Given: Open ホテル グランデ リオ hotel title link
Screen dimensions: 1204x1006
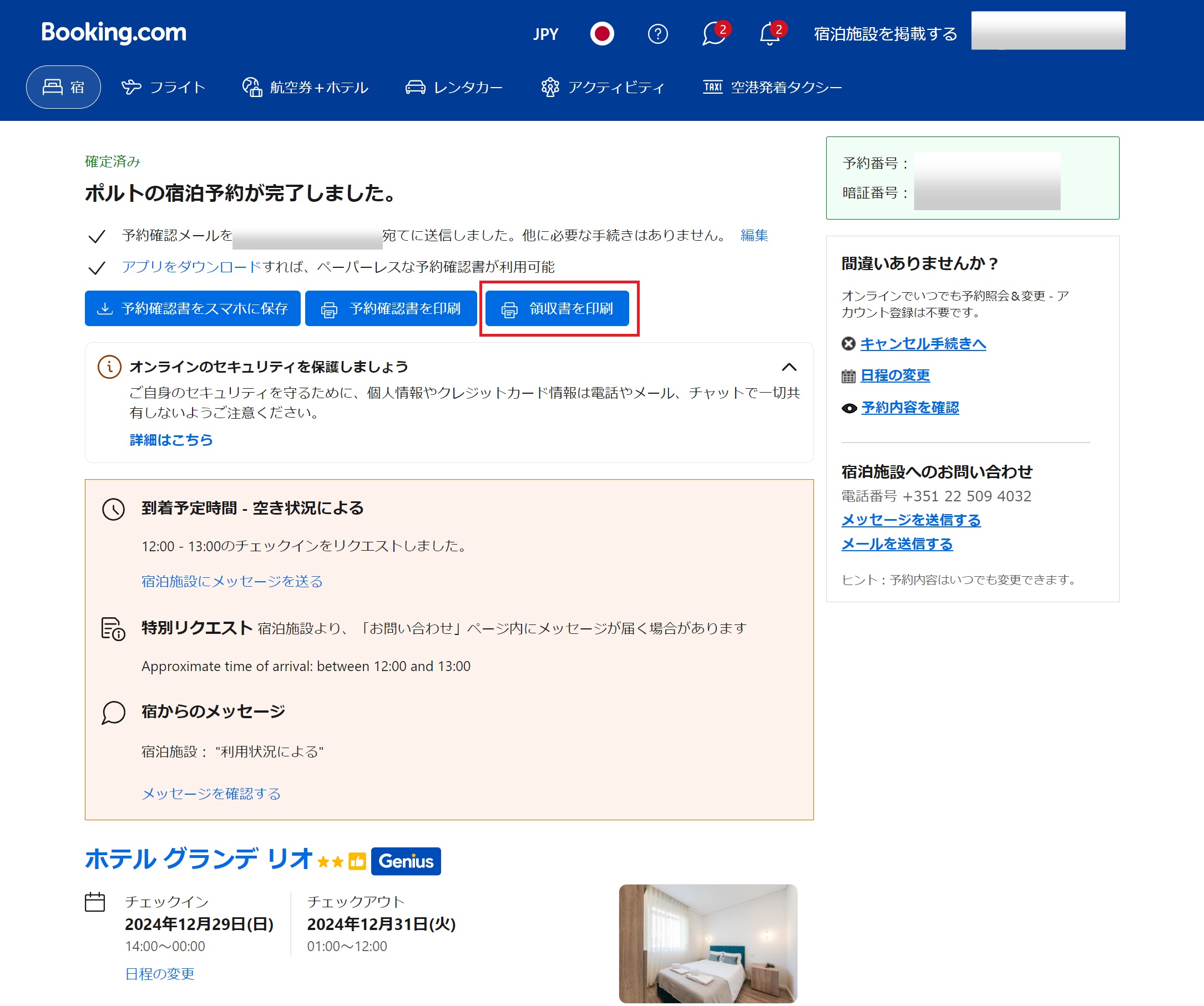Looking at the screenshot, I should coord(199,859).
